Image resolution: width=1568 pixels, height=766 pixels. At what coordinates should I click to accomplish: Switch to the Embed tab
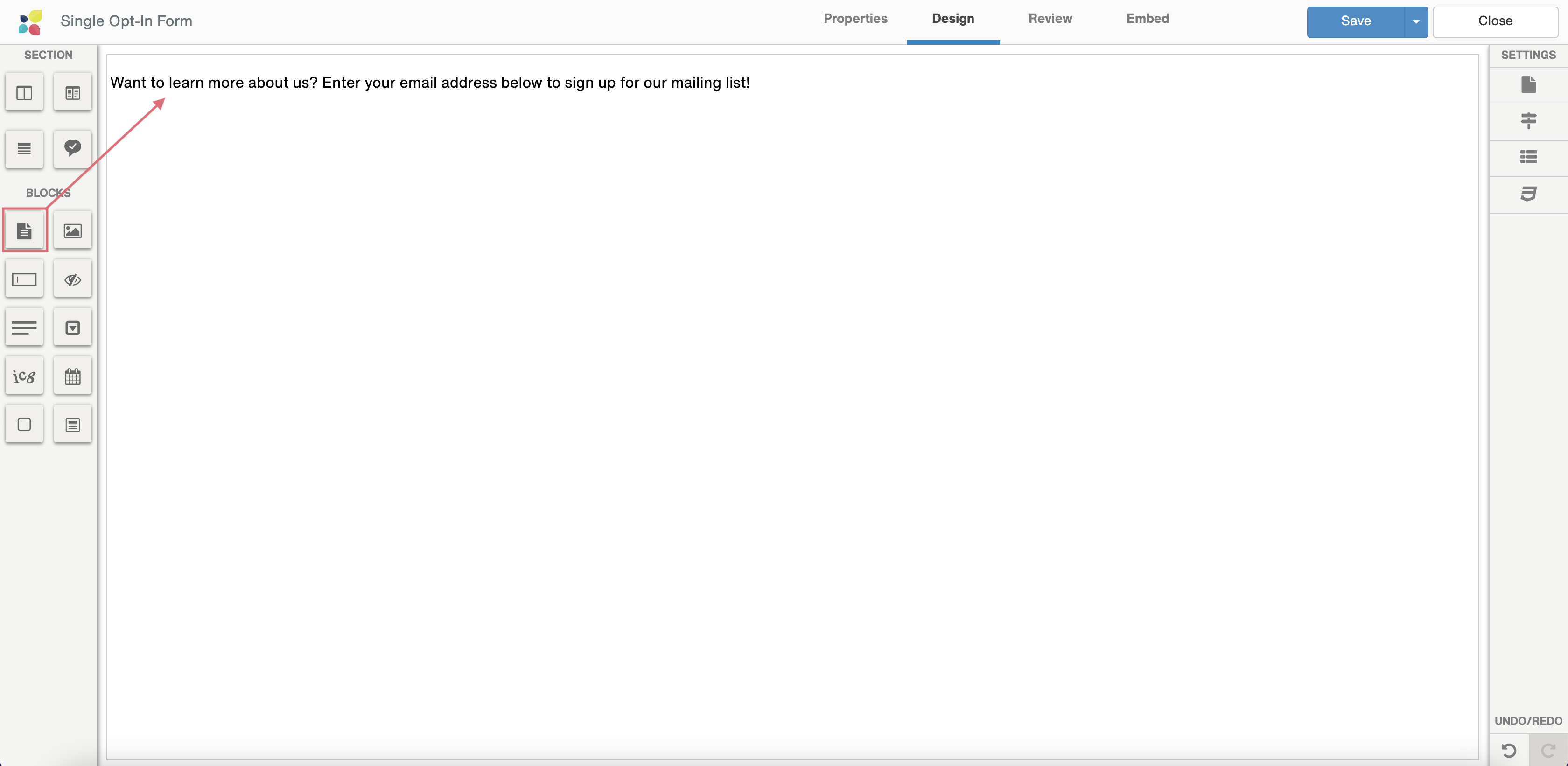click(x=1148, y=19)
